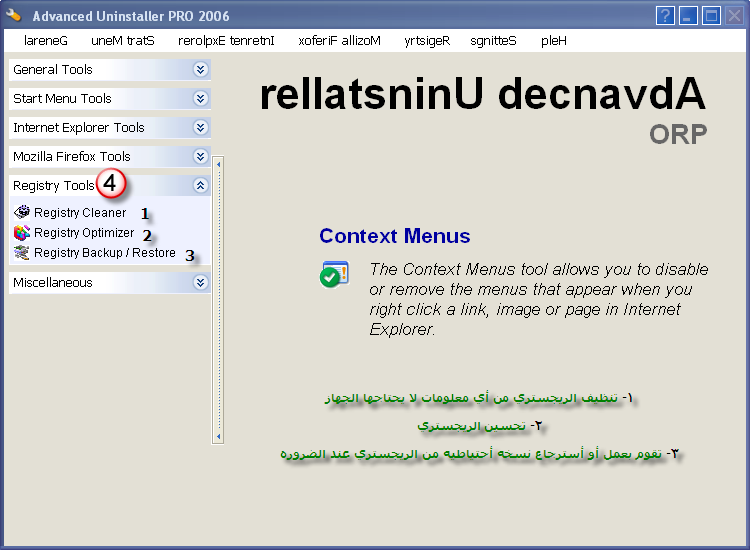Select Registry Cleaner link text
Image resolution: width=750 pixels, height=550 pixels.
[x=80, y=212]
